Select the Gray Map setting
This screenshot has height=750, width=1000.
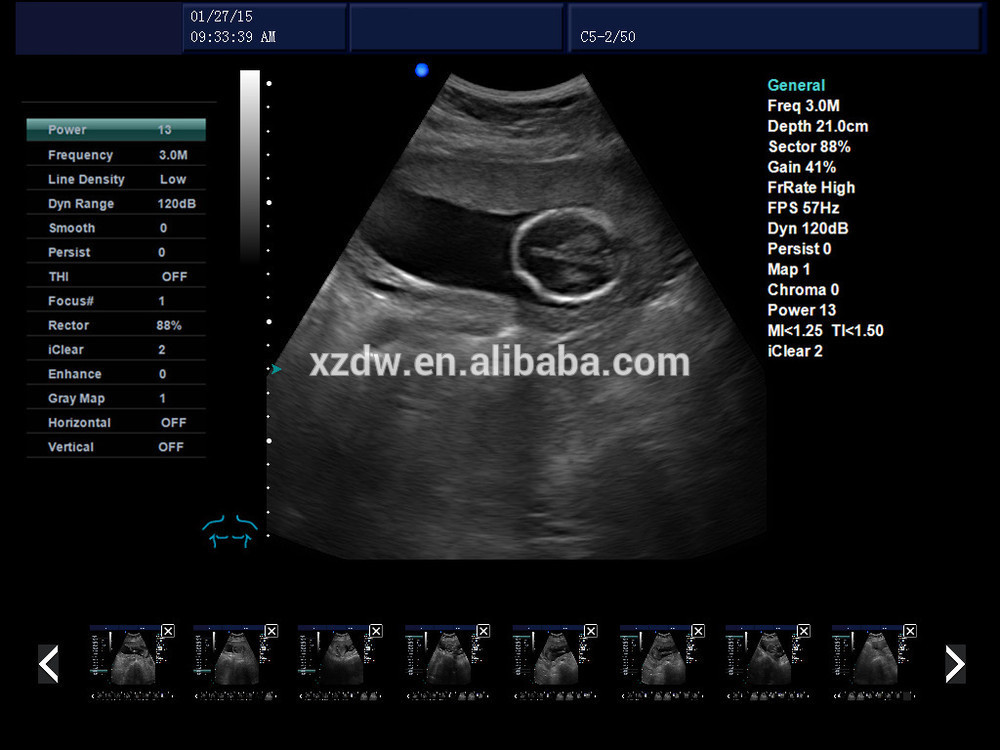coord(115,397)
